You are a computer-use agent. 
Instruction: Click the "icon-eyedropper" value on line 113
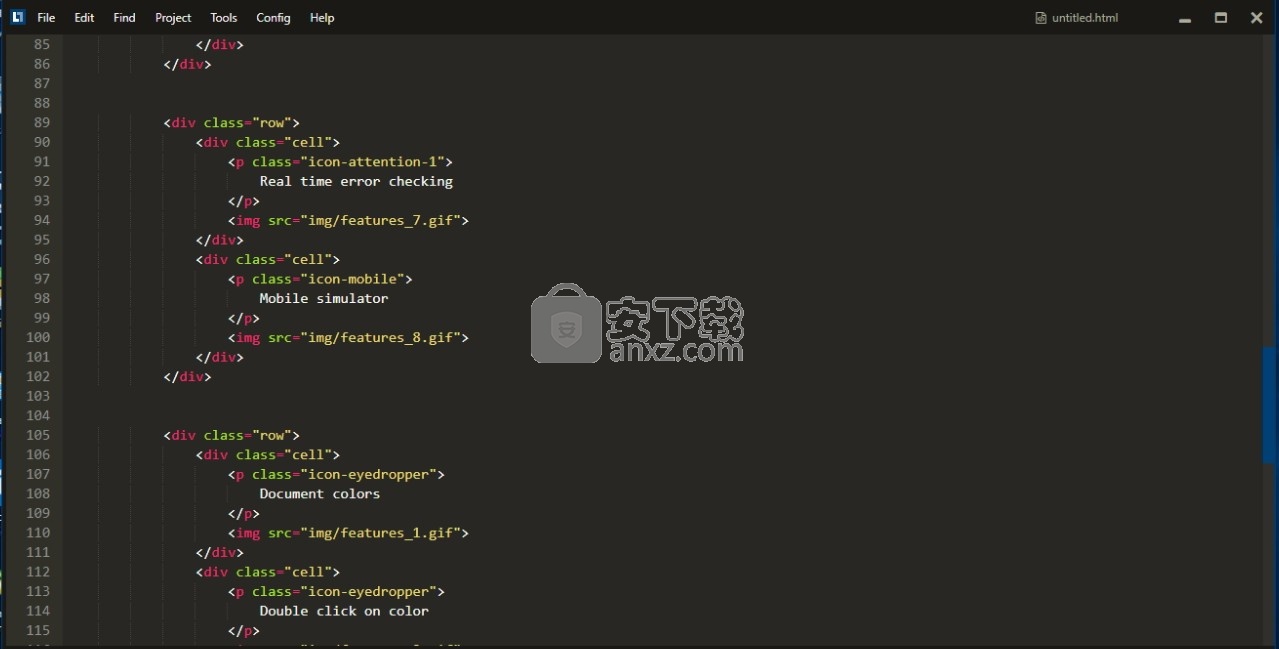368,591
